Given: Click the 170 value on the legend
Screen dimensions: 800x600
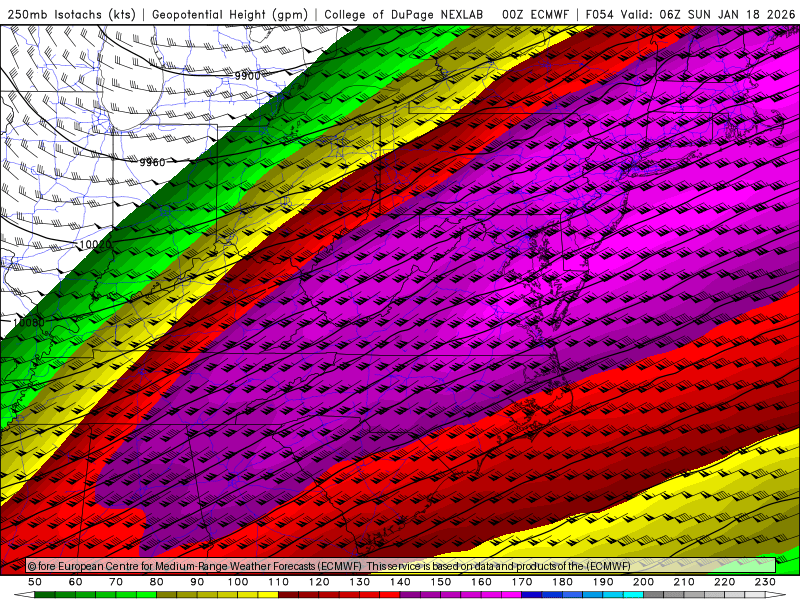Looking at the screenshot, I should (x=521, y=582).
